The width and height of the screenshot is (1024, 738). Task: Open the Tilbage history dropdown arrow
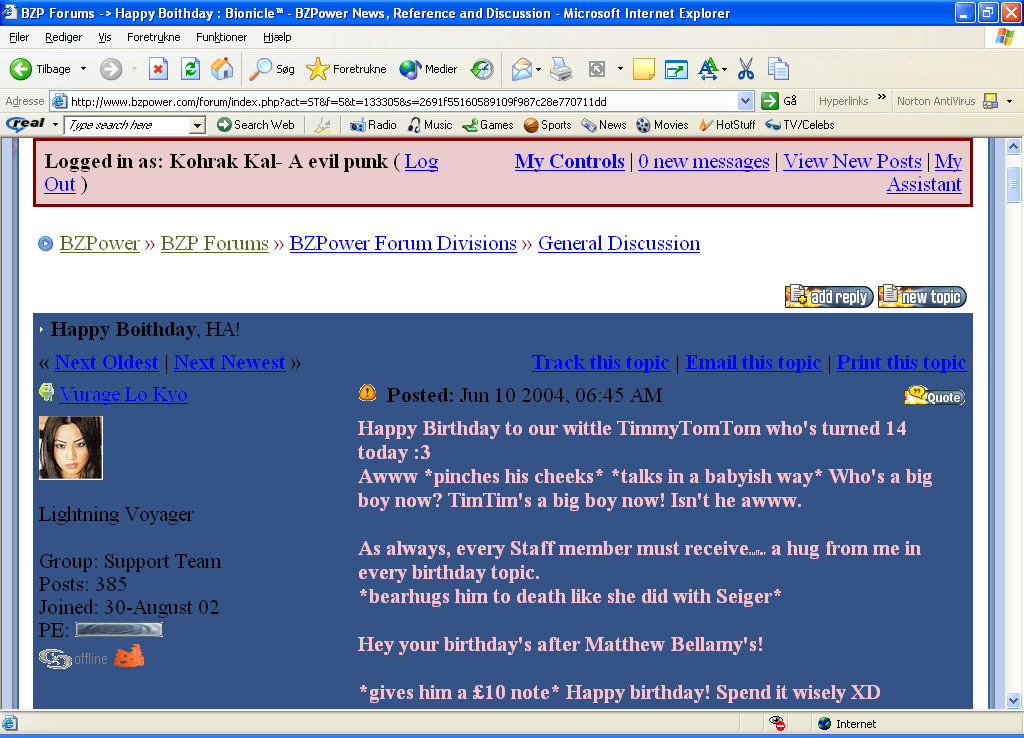click(x=84, y=69)
